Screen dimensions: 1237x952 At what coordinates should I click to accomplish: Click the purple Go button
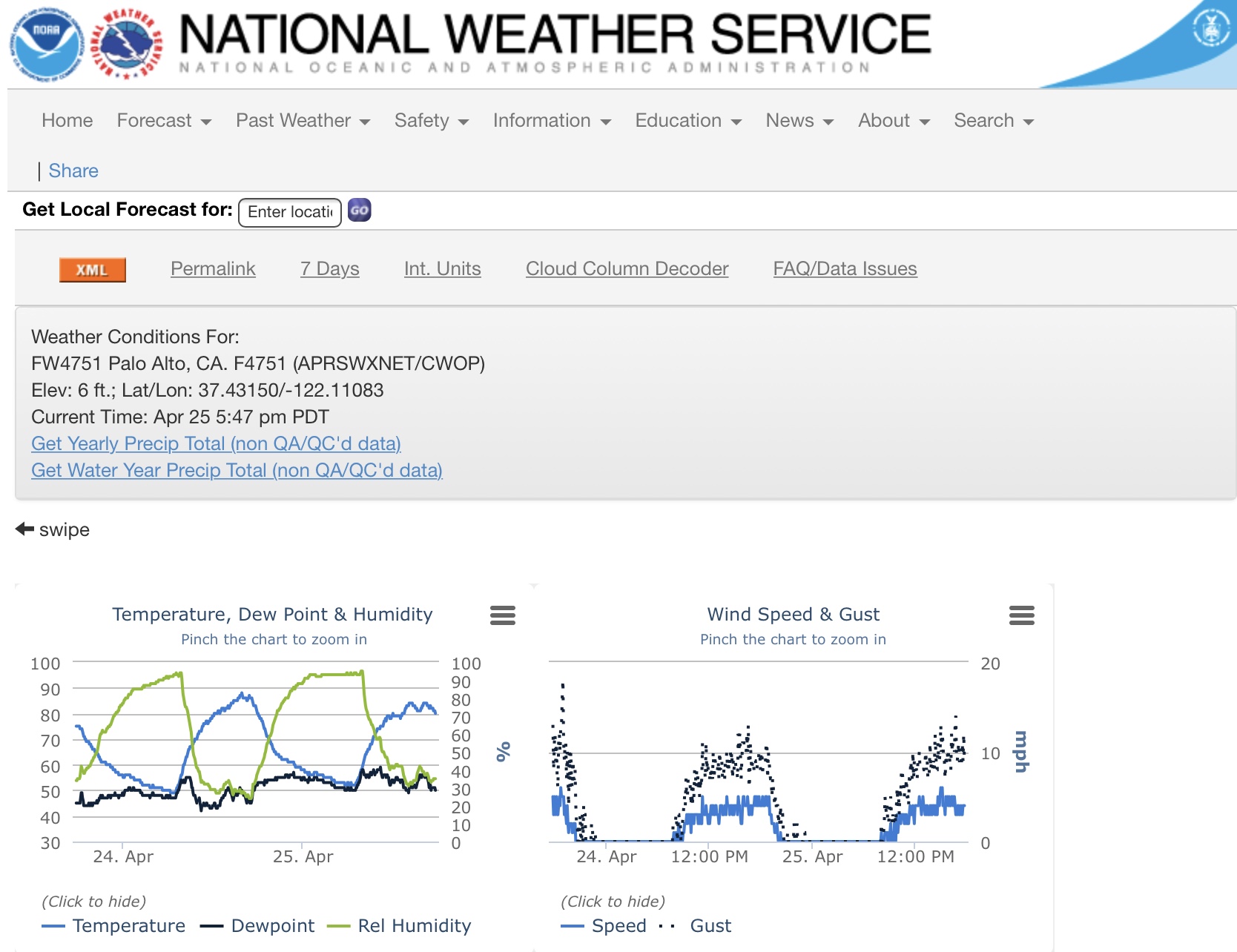(x=360, y=211)
